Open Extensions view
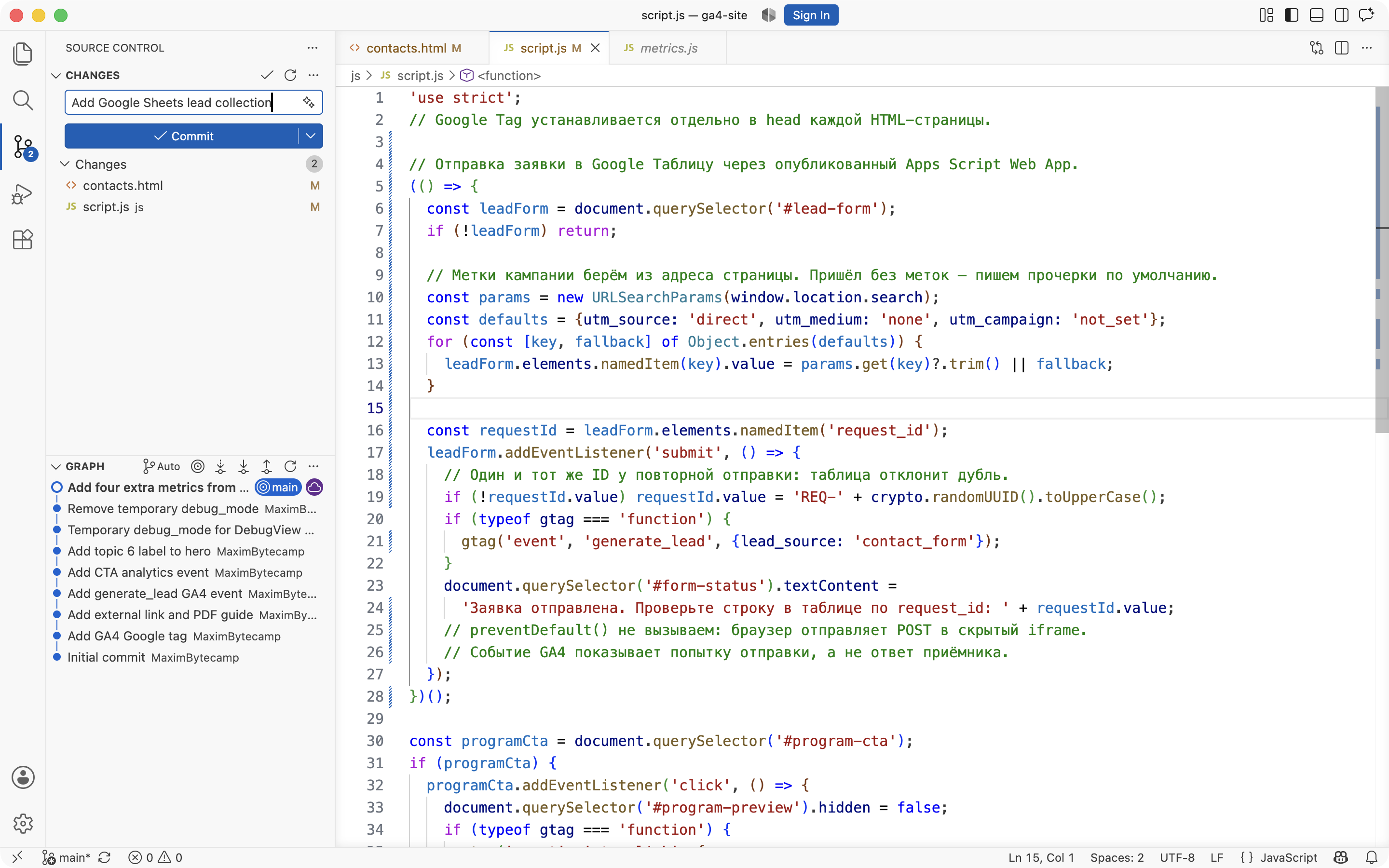Screen dimensions: 1389x868 22,239
